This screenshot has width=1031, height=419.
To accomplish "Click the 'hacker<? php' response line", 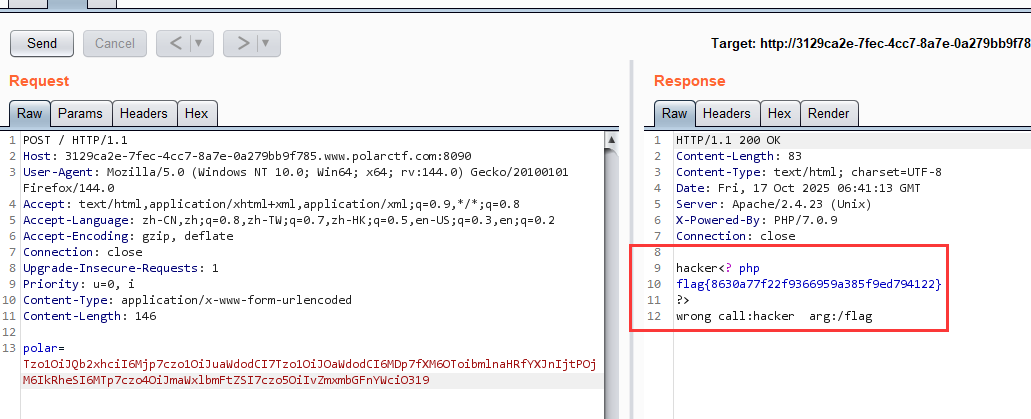I will click(719, 268).
